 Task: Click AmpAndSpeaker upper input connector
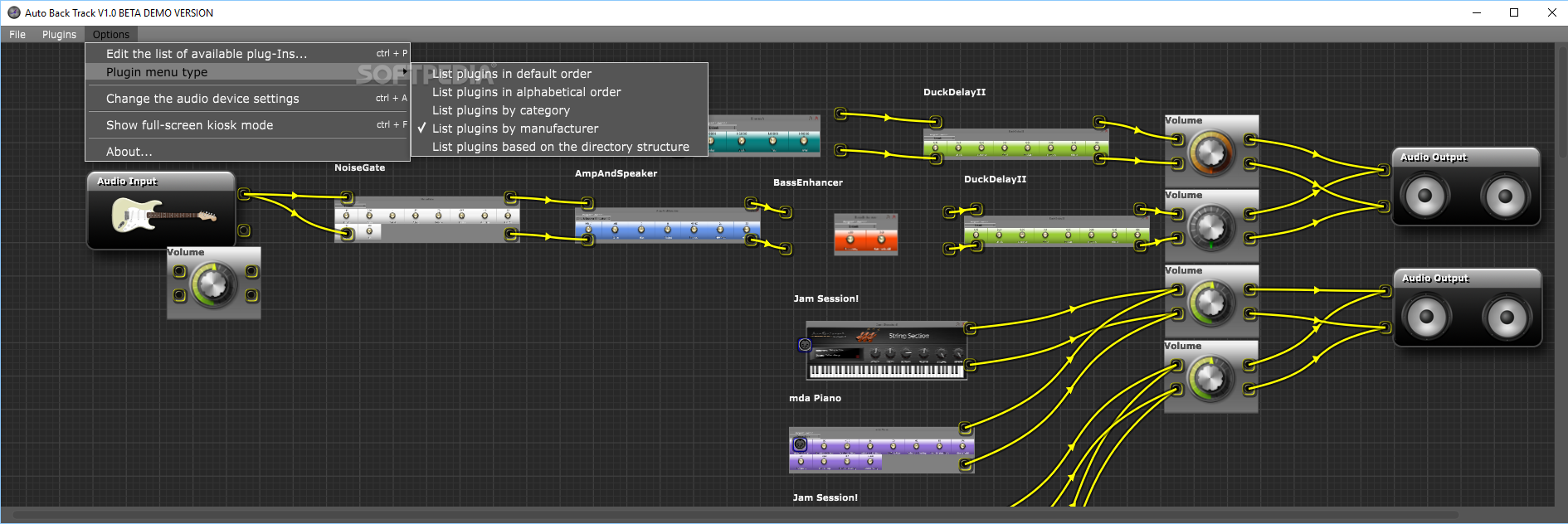tap(587, 202)
